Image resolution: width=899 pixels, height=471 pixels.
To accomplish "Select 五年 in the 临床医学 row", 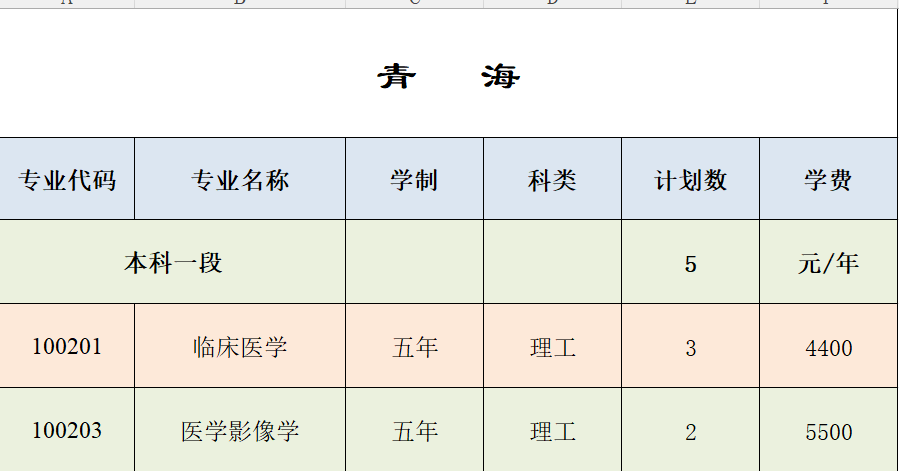I will pos(414,348).
